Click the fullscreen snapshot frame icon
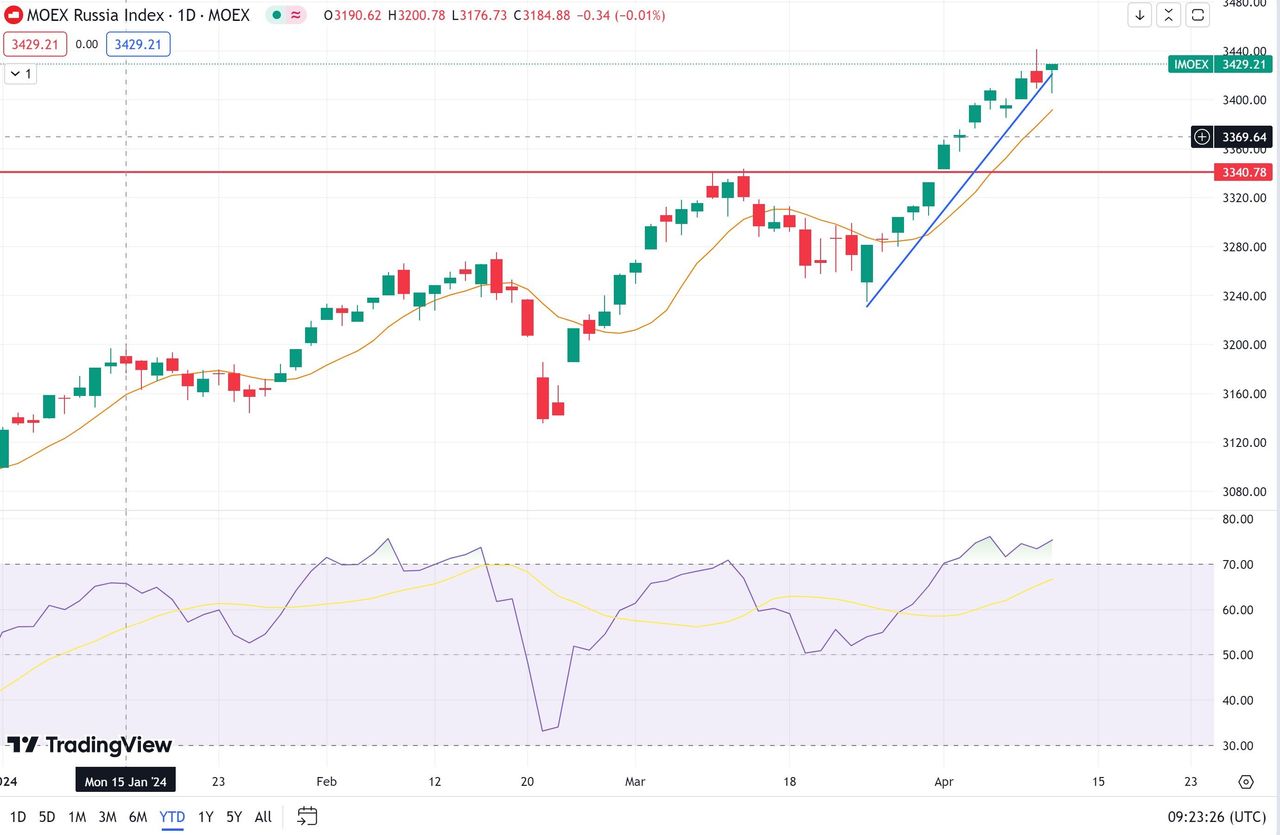 (1198, 15)
